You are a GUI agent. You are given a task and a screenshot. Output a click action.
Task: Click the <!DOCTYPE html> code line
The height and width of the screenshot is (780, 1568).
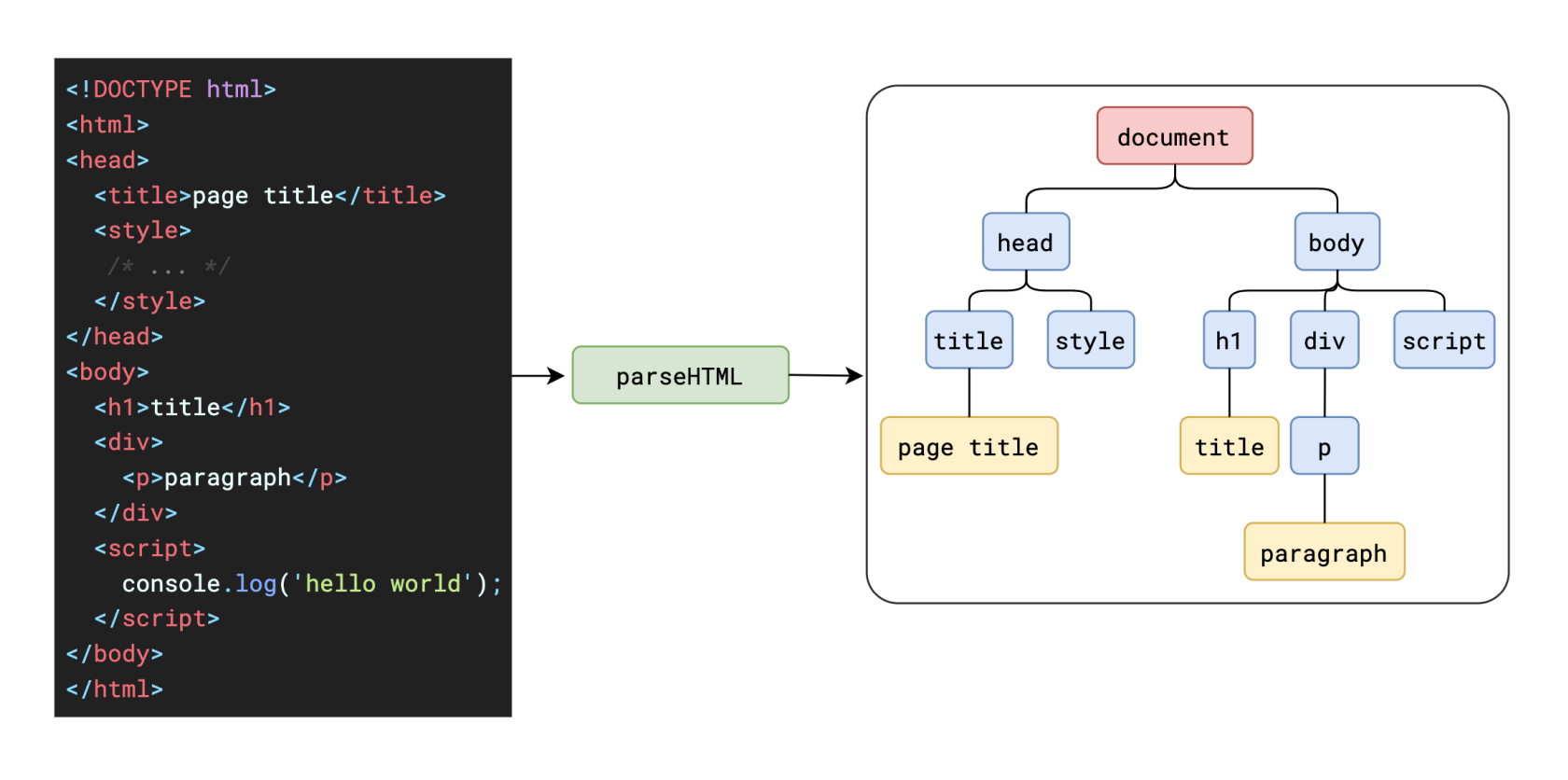171,90
